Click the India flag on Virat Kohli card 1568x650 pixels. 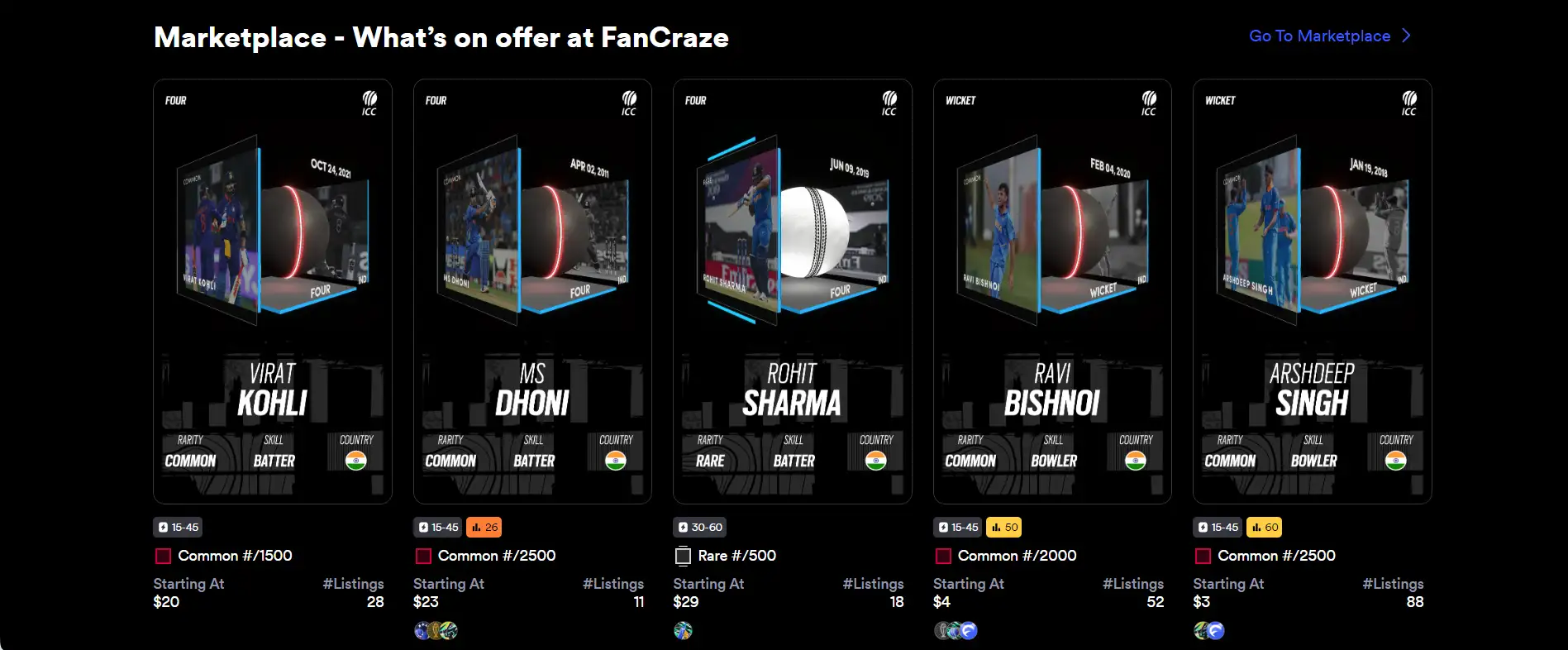tap(355, 461)
